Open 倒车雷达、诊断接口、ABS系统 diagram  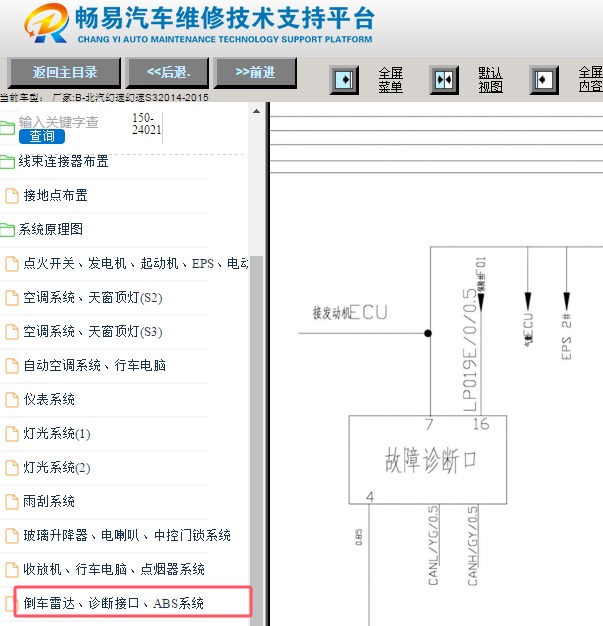click(x=113, y=603)
